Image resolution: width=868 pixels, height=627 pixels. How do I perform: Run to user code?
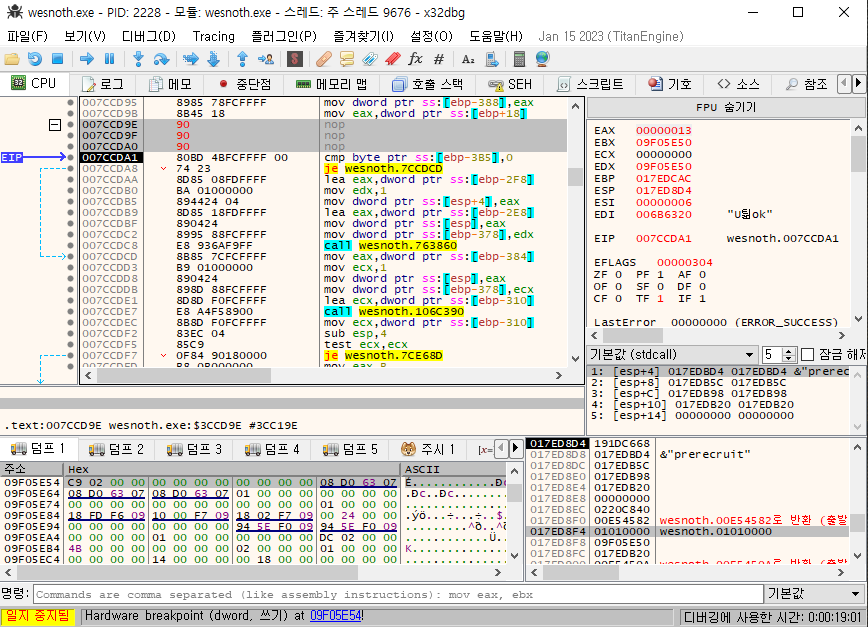pos(266,59)
